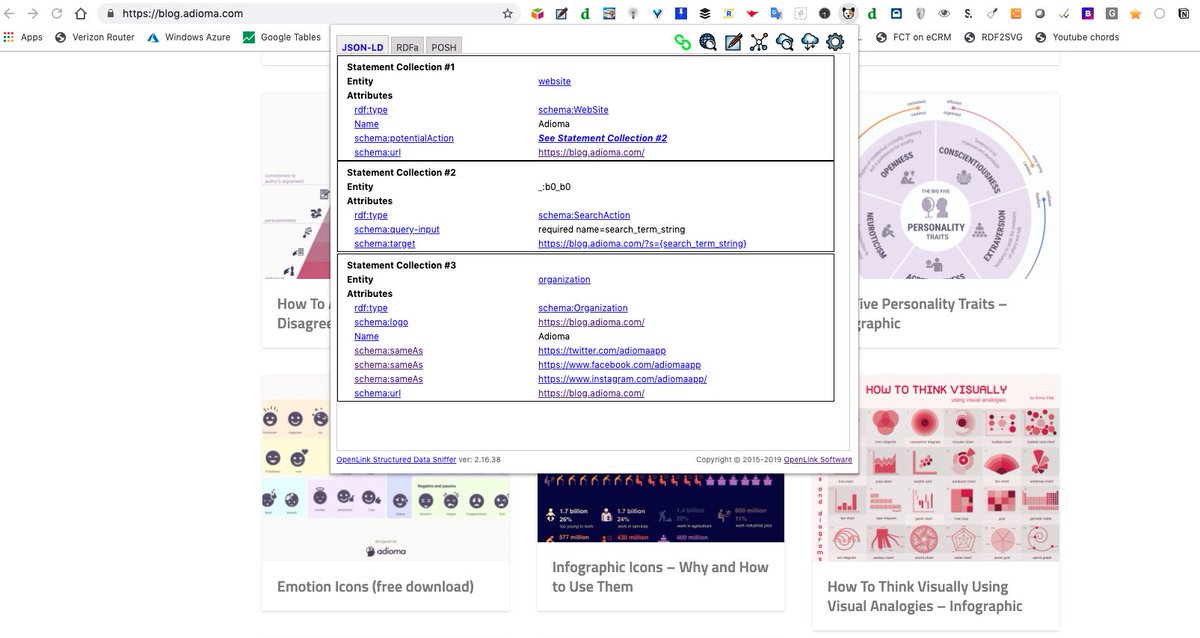Open the Emotion Icons (free download) post

point(375,587)
